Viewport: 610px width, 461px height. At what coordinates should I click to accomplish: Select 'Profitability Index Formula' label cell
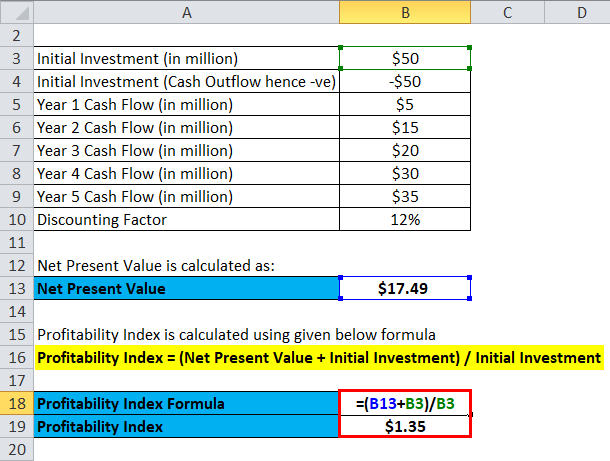pos(186,403)
